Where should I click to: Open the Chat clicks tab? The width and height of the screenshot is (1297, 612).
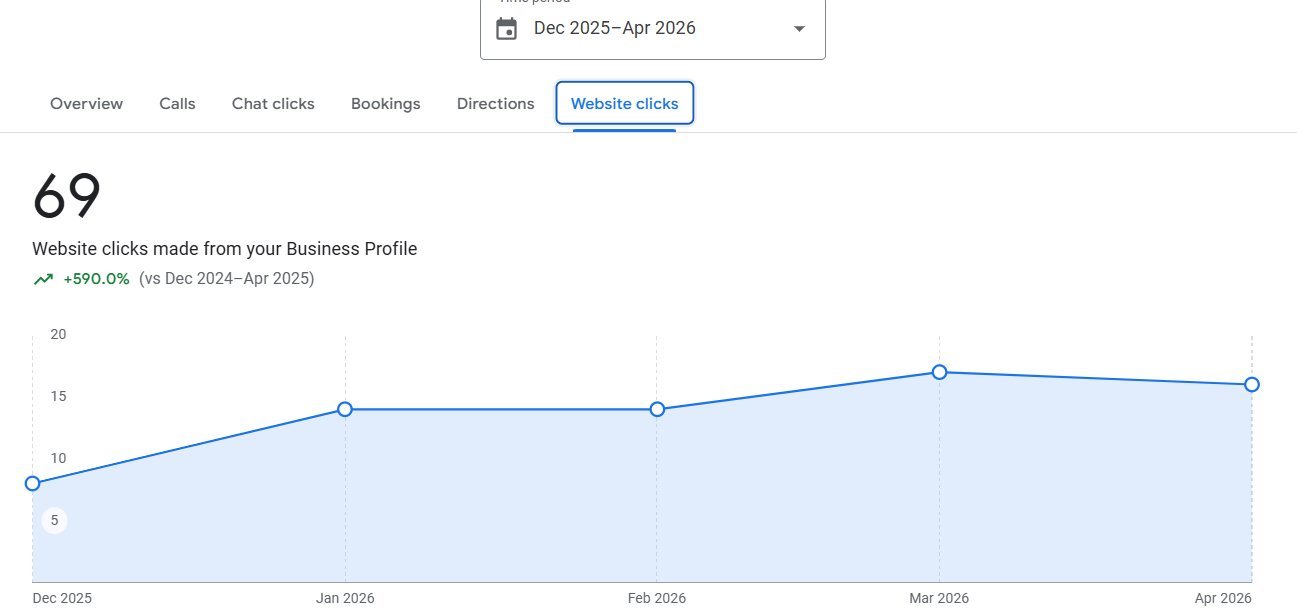[x=273, y=104]
